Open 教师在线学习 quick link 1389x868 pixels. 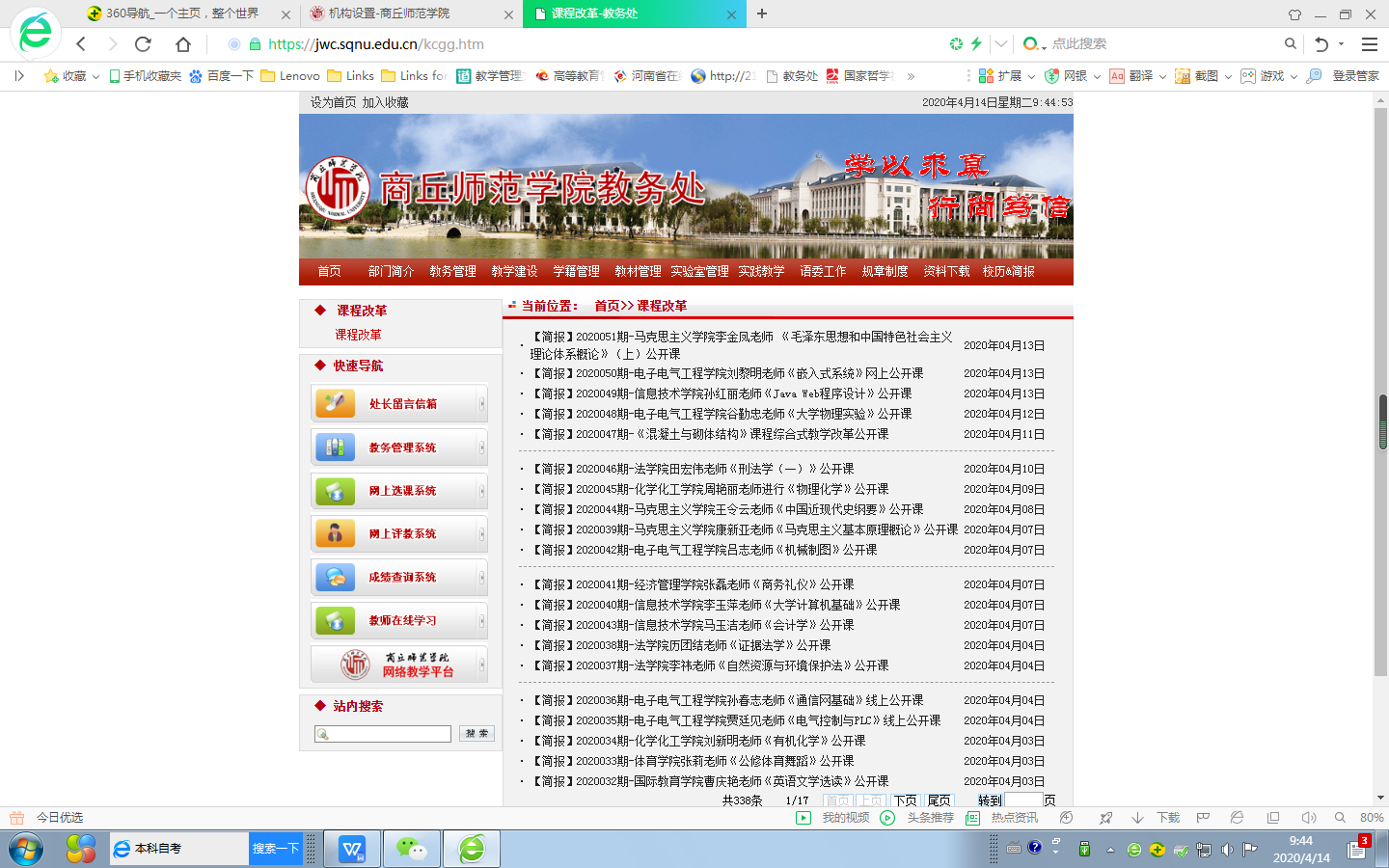(x=398, y=620)
